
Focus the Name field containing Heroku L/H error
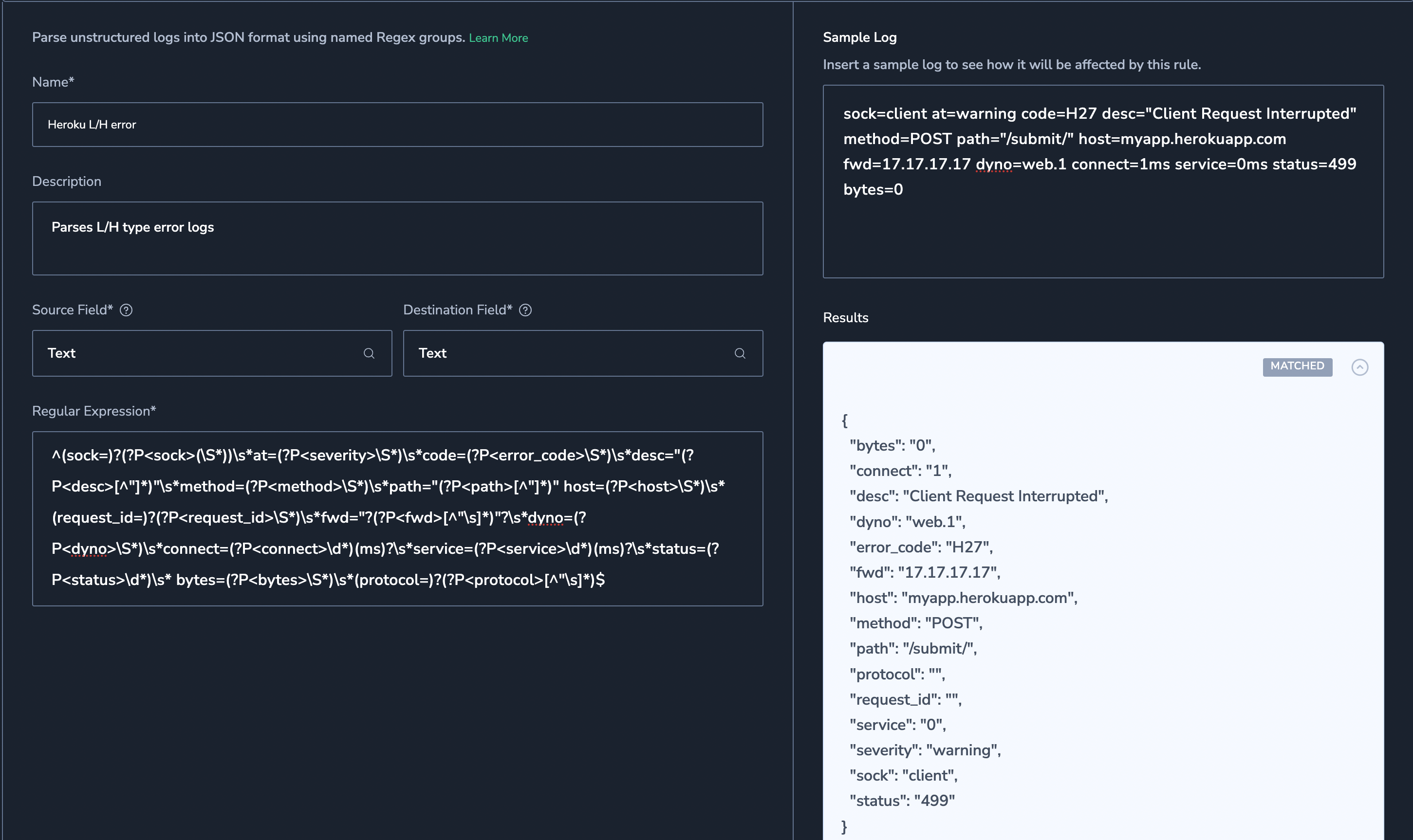click(396, 125)
